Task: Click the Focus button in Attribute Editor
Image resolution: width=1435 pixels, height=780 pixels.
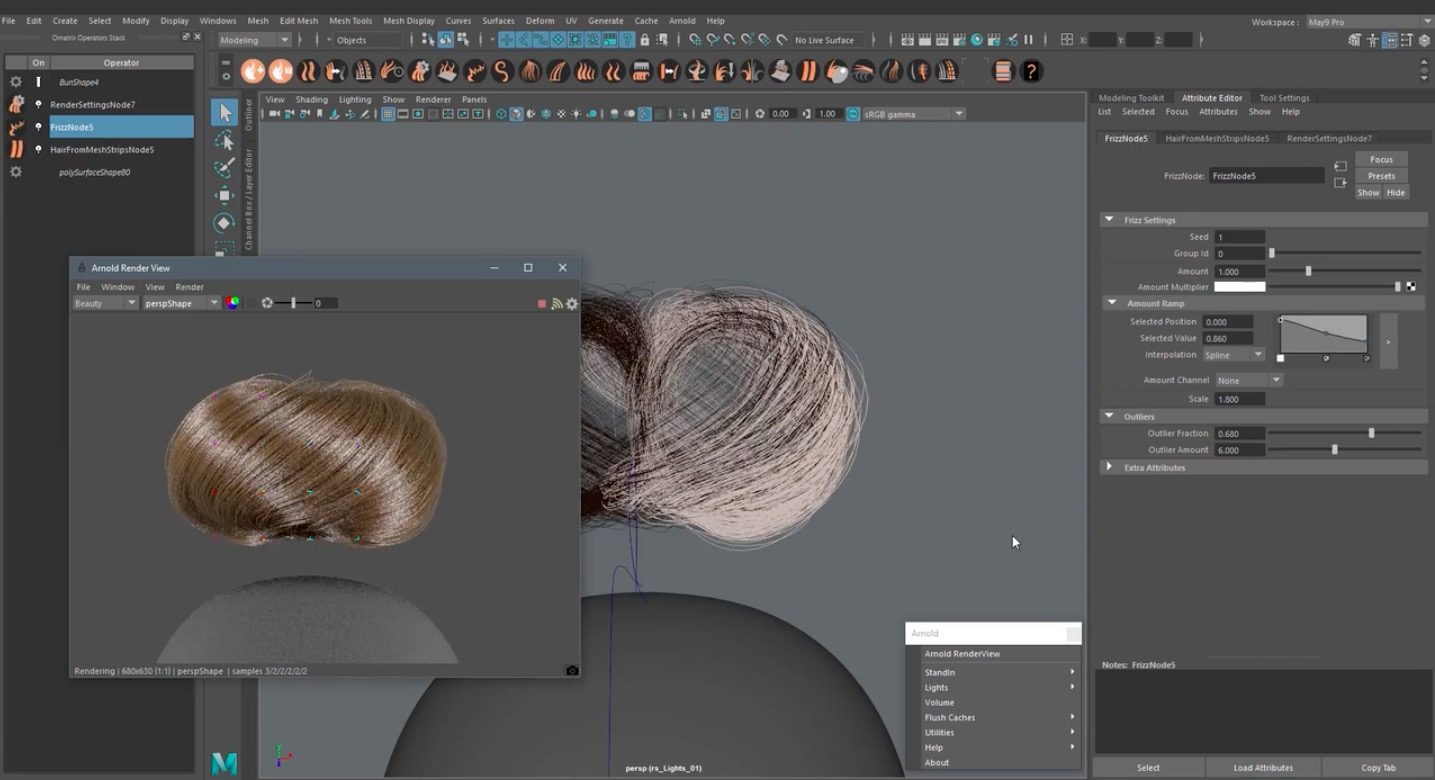Action: click(1381, 159)
